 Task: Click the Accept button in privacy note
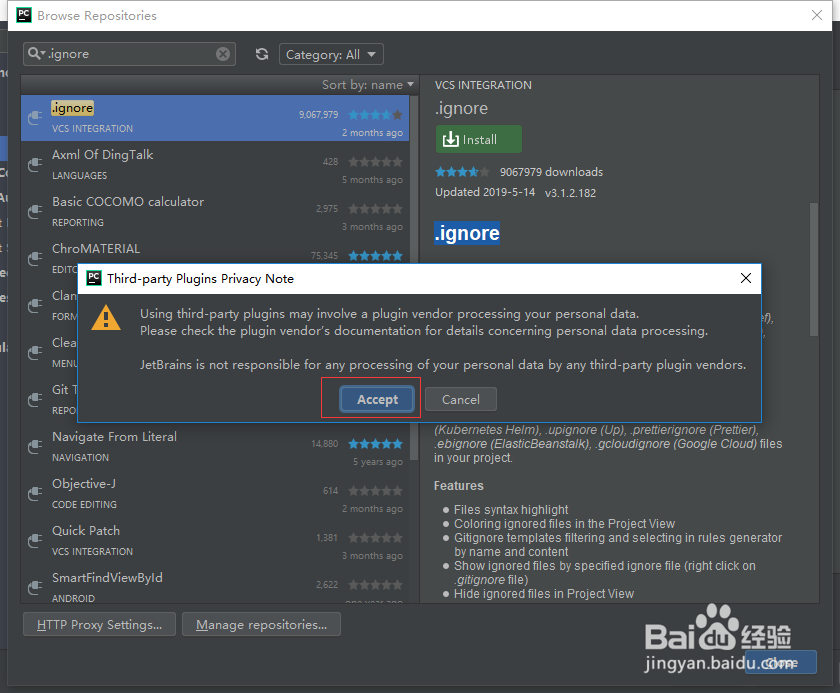(x=377, y=399)
